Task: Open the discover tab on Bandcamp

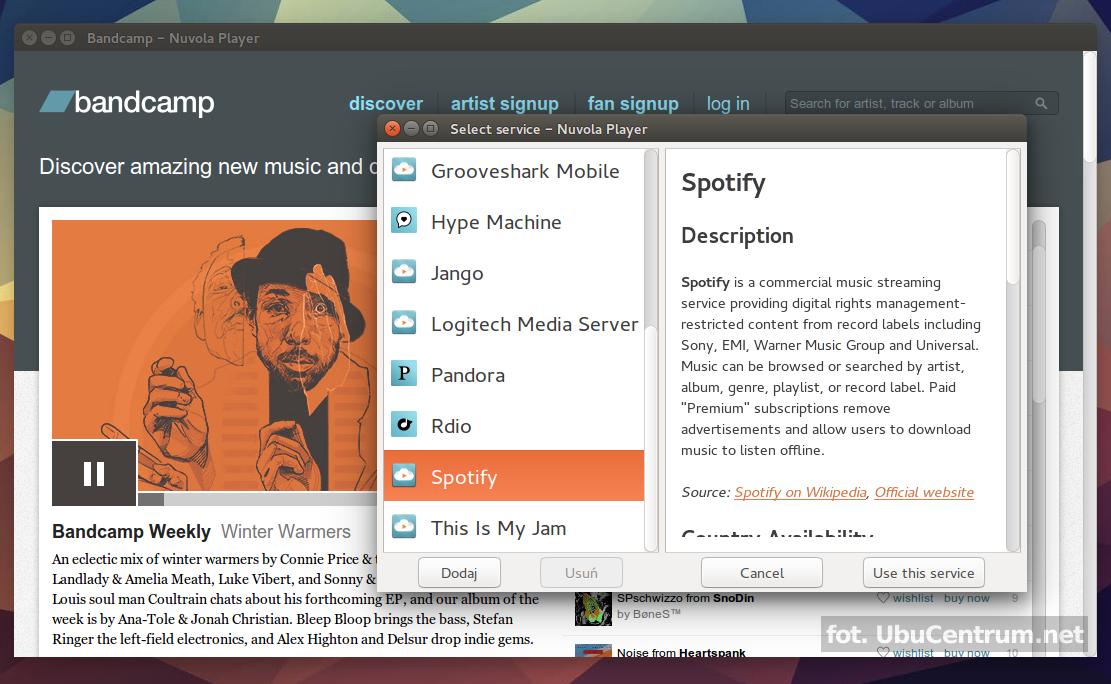Action: (385, 103)
